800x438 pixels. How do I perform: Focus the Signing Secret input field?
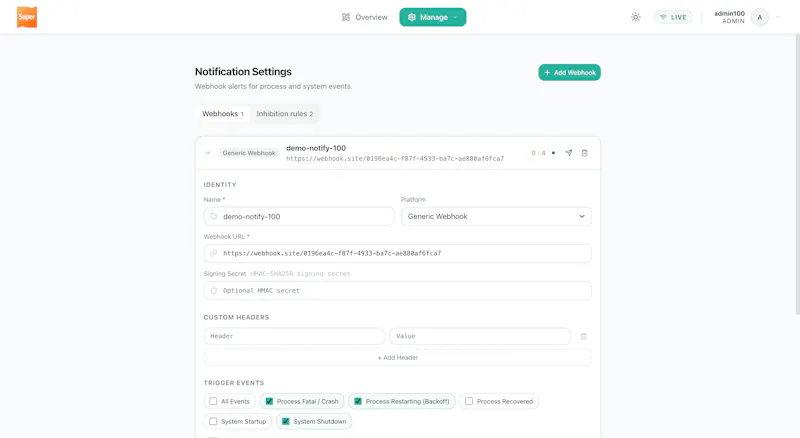(397, 290)
